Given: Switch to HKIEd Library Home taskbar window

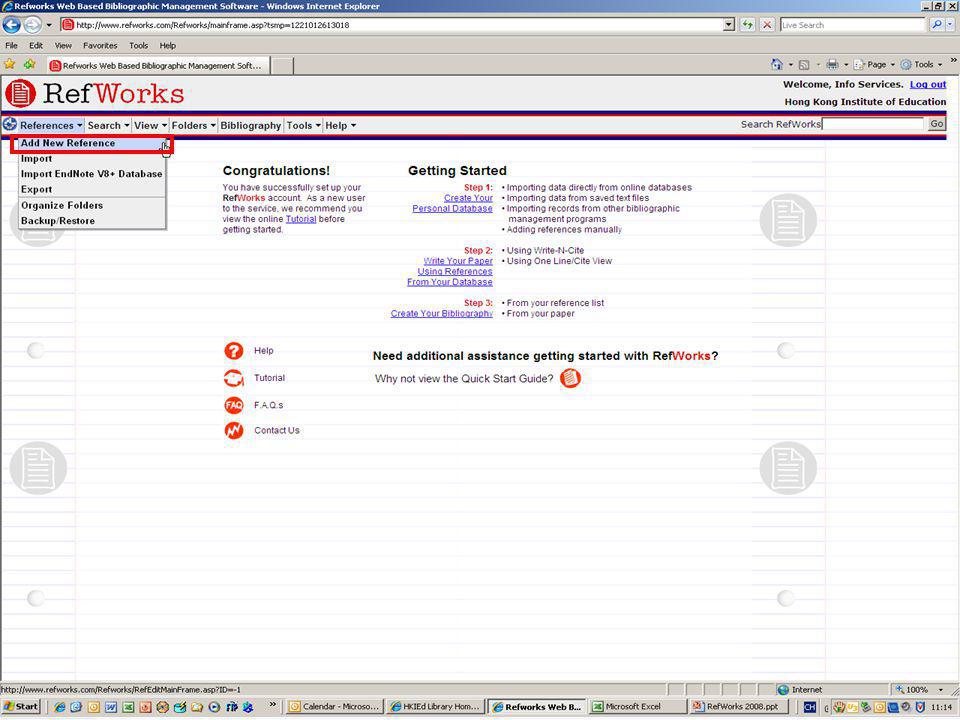Looking at the screenshot, I should (435, 707).
